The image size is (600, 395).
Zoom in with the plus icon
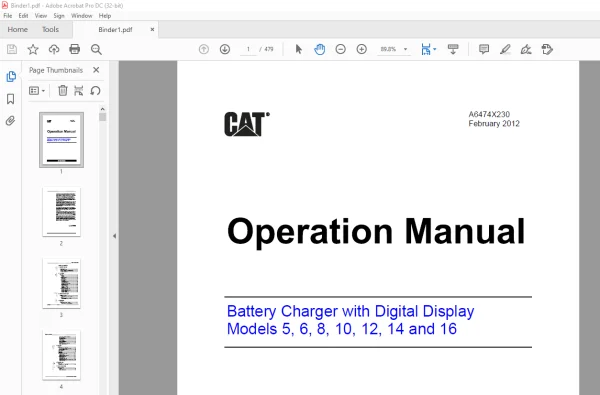click(x=362, y=49)
